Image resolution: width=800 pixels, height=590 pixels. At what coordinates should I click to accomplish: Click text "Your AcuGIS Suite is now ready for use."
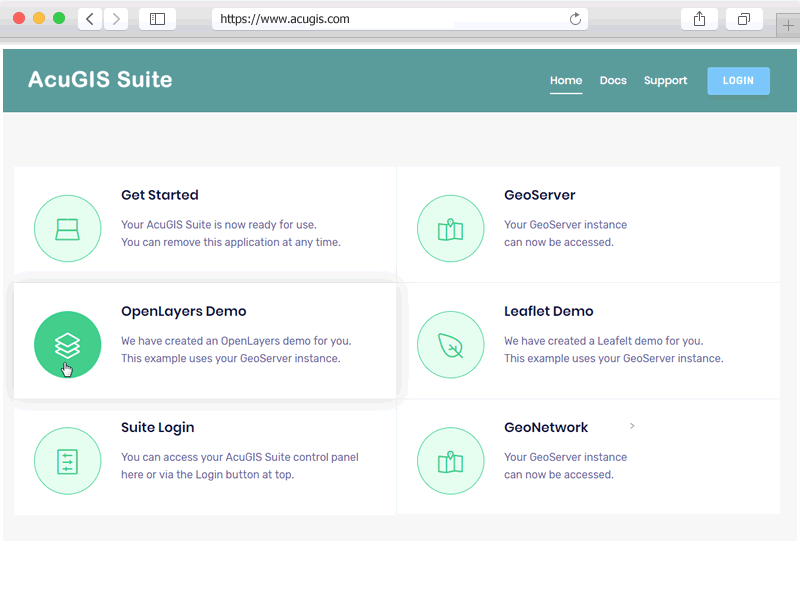pyautogui.click(x=219, y=225)
